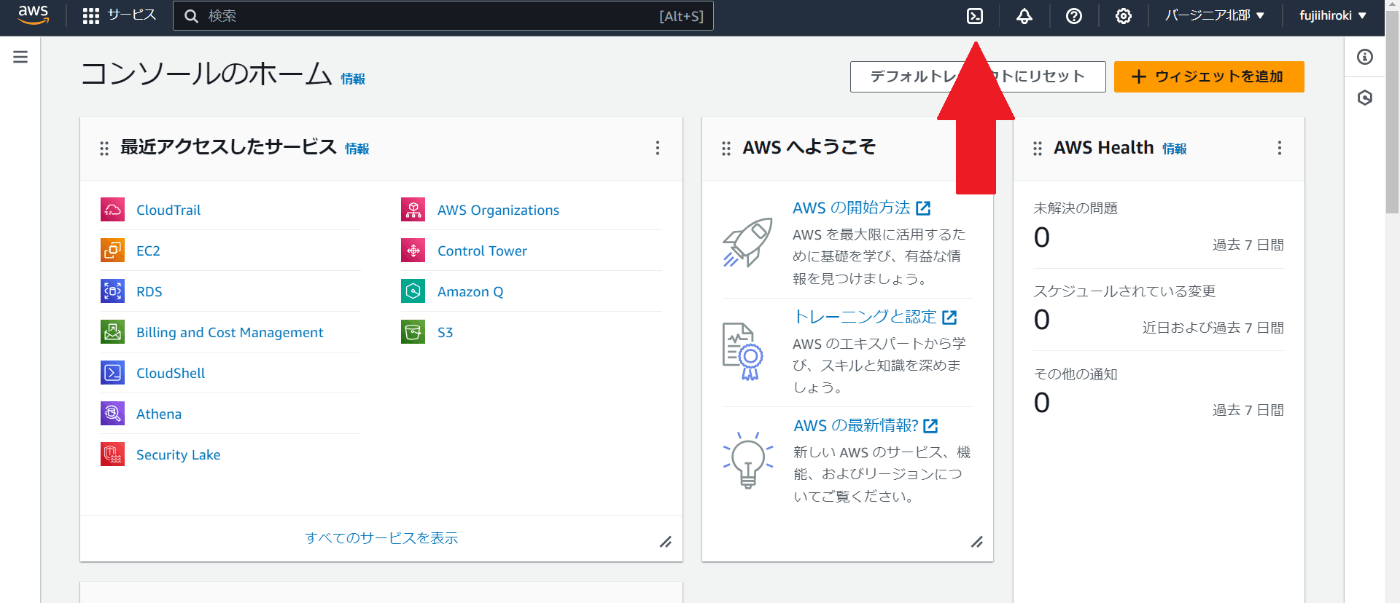The image size is (1400, 603).
Task: Grab the drag handle of AWS Welcome widget
Action: click(x=727, y=148)
